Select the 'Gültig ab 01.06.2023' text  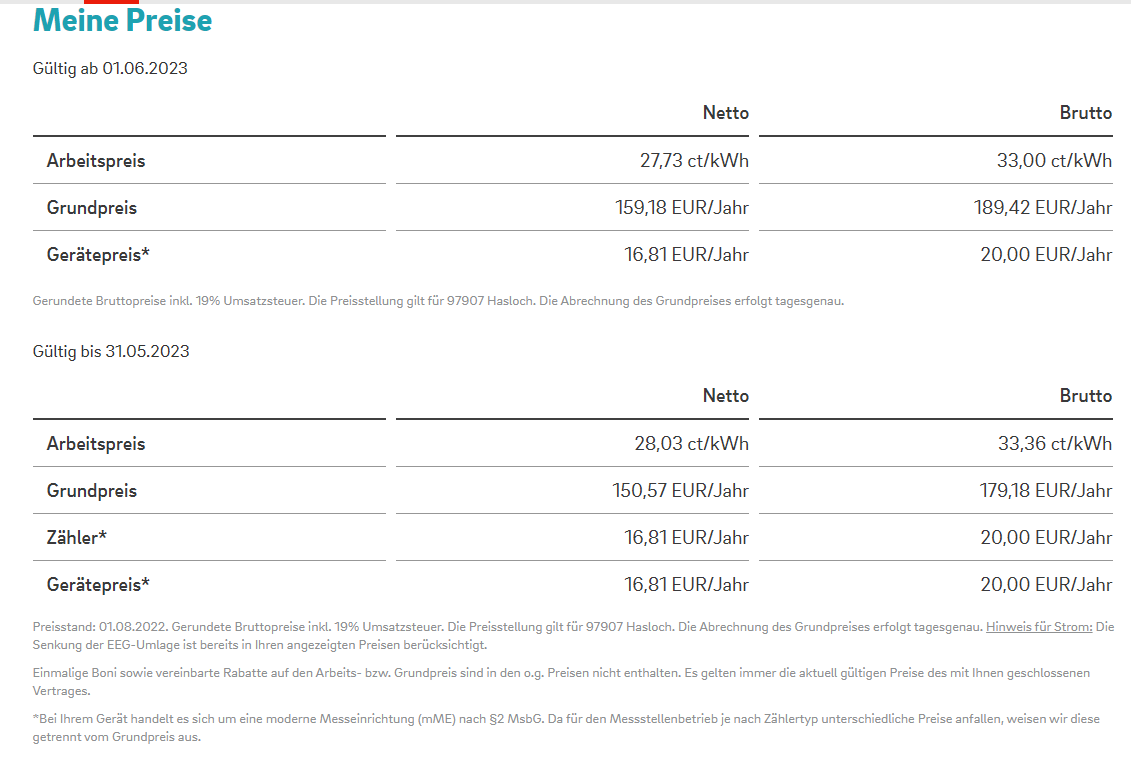tap(110, 69)
